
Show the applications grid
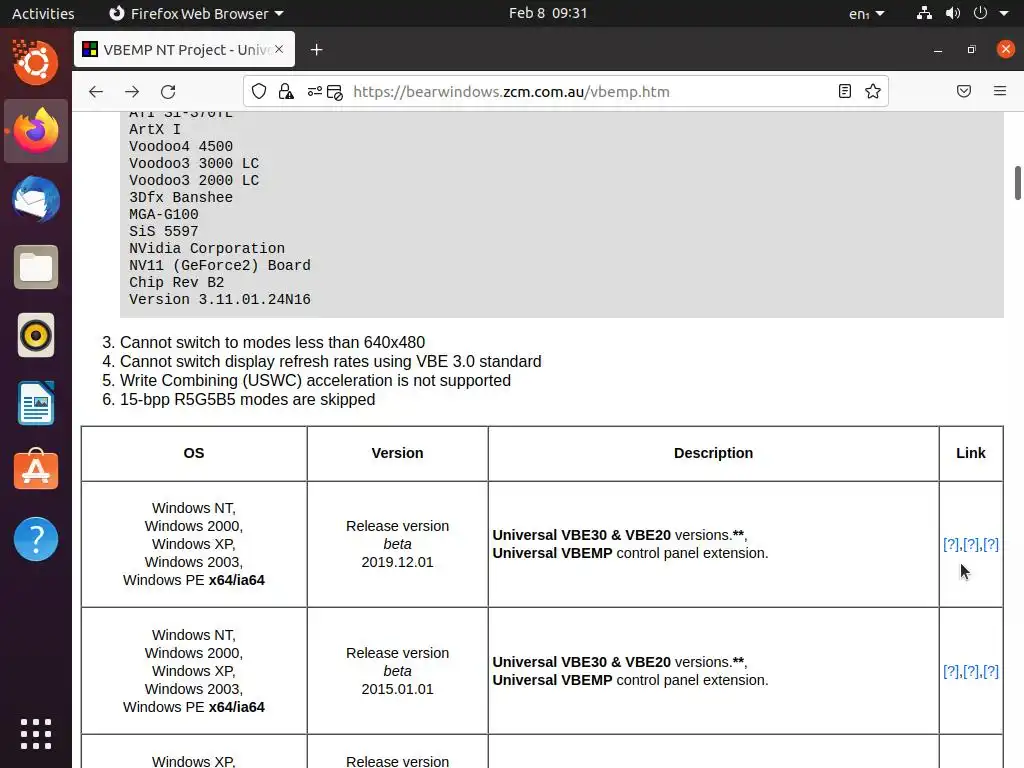coord(36,734)
